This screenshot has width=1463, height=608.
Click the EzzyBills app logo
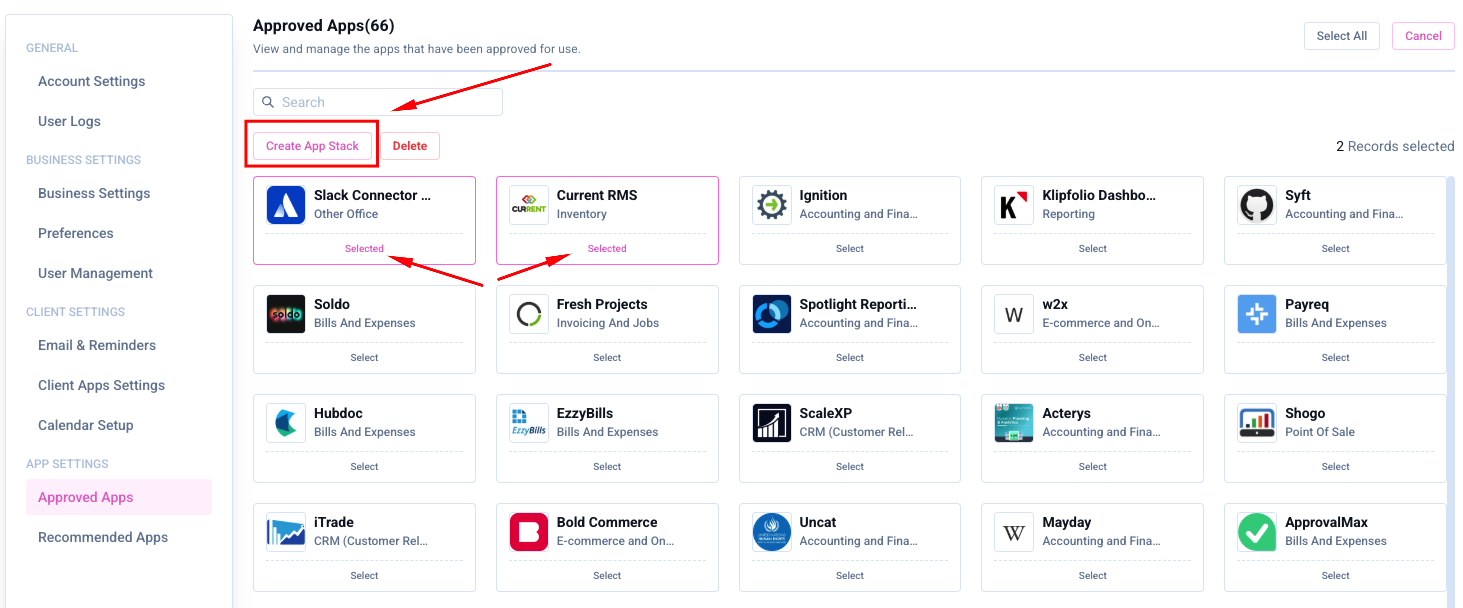click(x=529, y=423)
